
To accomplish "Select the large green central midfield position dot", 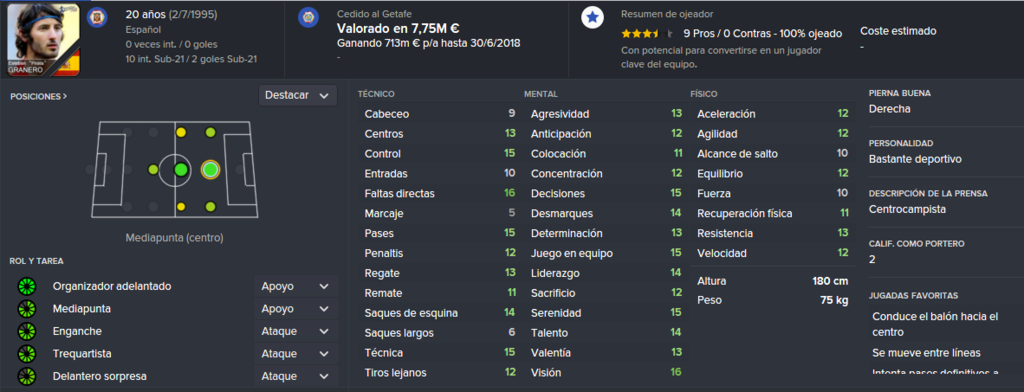I will (181, 170).
